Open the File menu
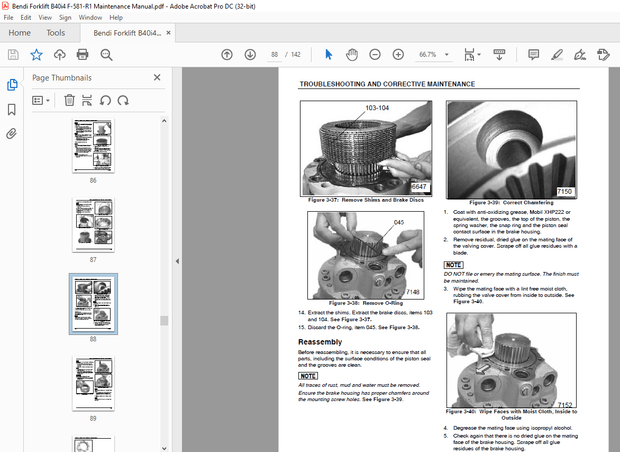 (8, 17)
